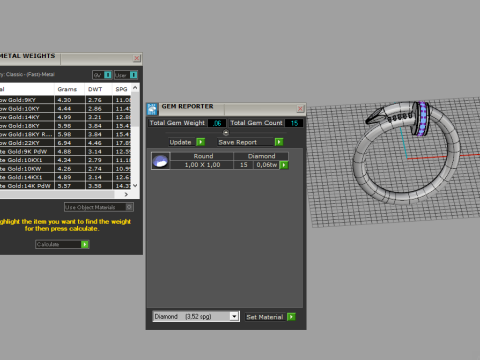Click the Total Gem Count value 15

(x=294, y=123)
